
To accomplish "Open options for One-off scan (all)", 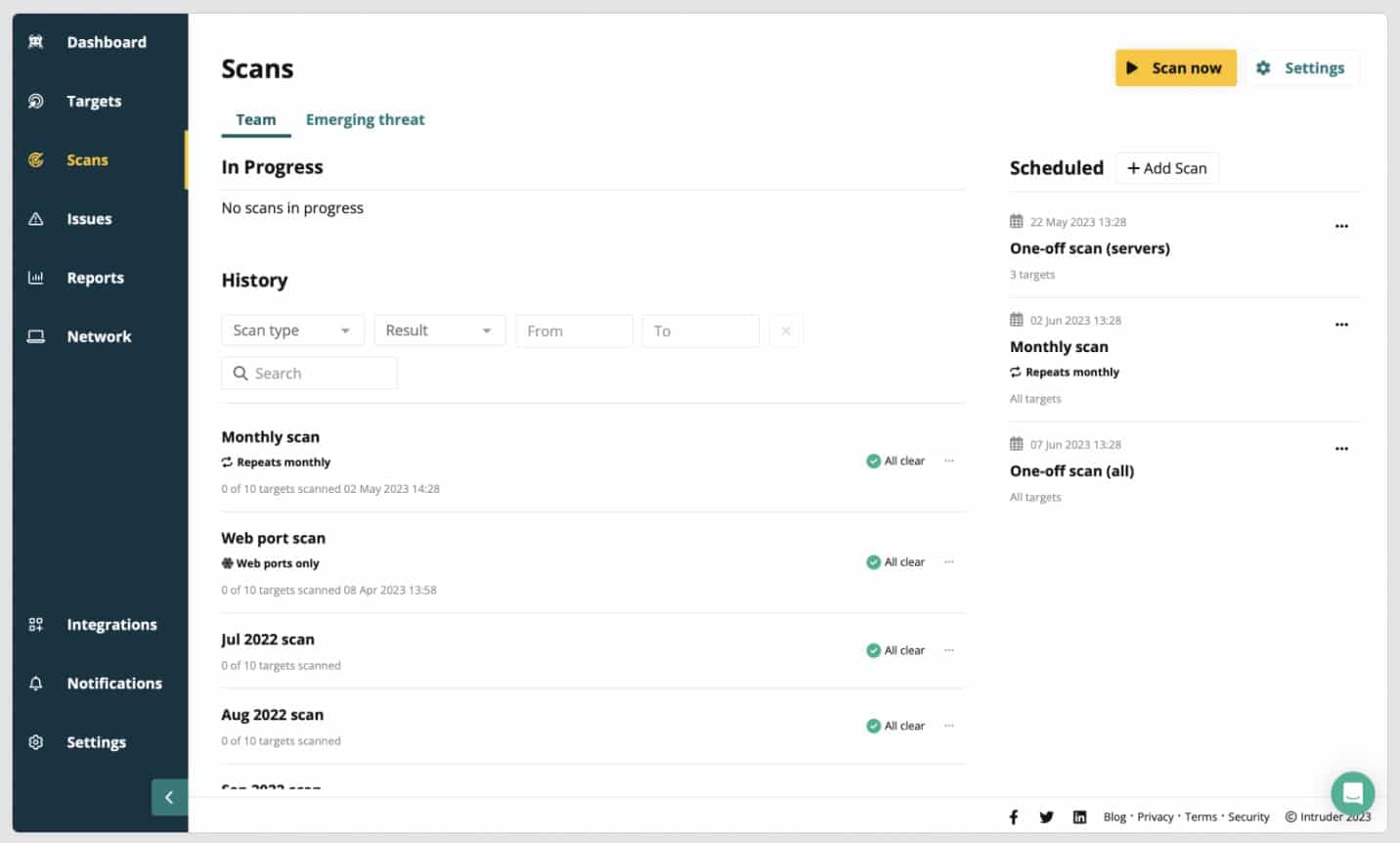I will pos(1341,449).
